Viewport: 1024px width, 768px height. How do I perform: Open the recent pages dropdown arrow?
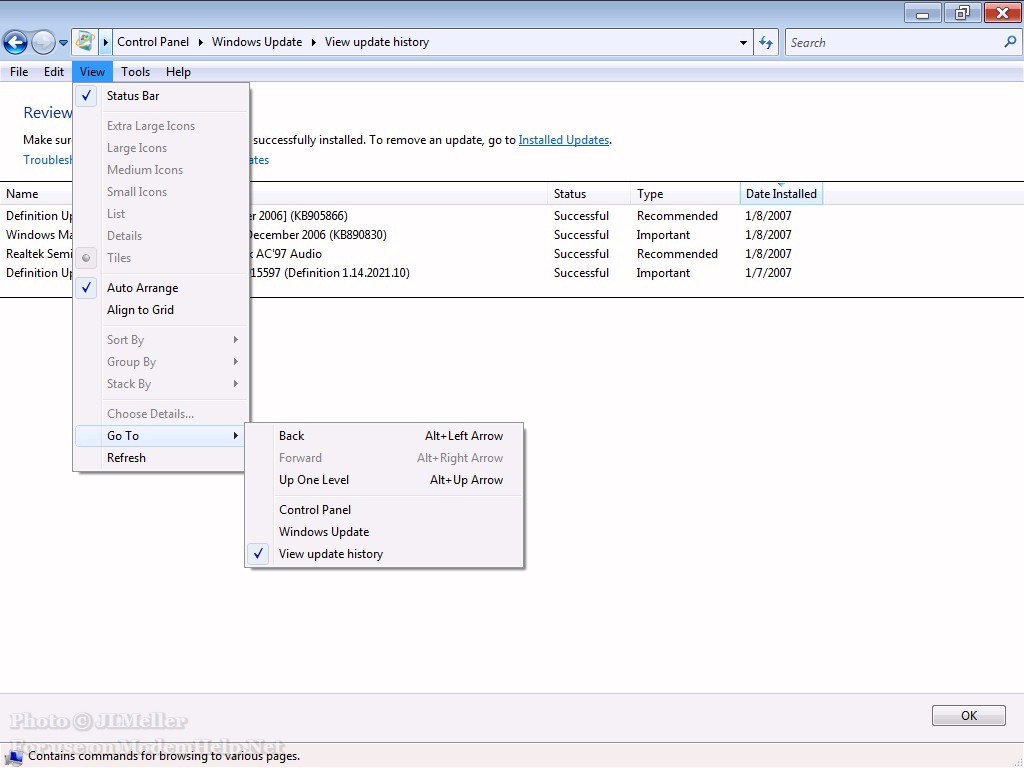point(64,43)
